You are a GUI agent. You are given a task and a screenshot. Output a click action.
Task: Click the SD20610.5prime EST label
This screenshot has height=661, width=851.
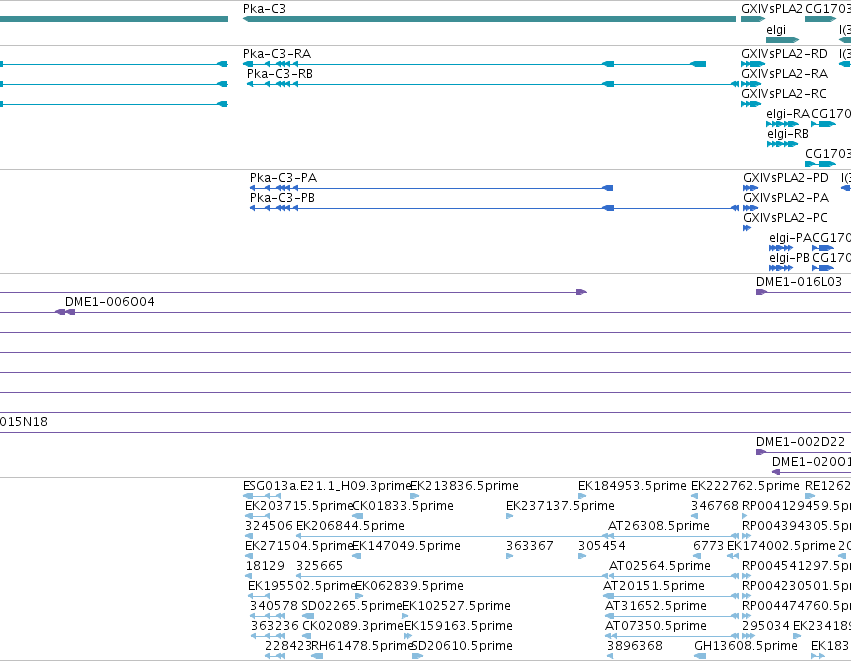point(462,646)
